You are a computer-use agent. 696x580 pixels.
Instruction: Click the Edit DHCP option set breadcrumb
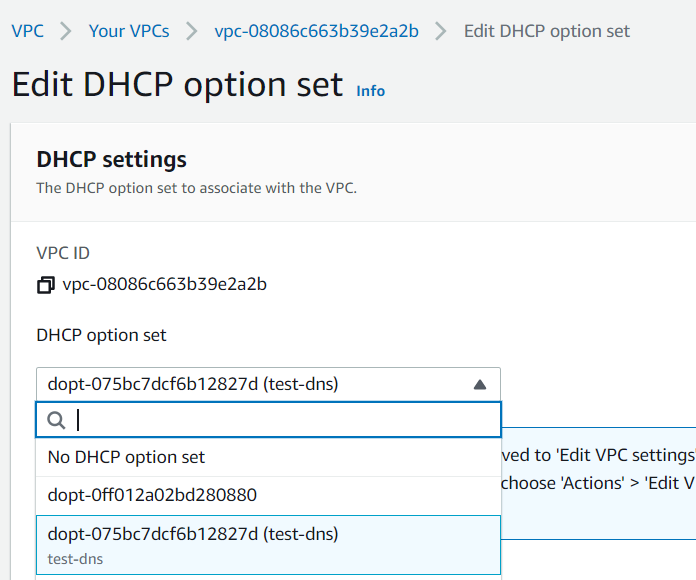547,31
